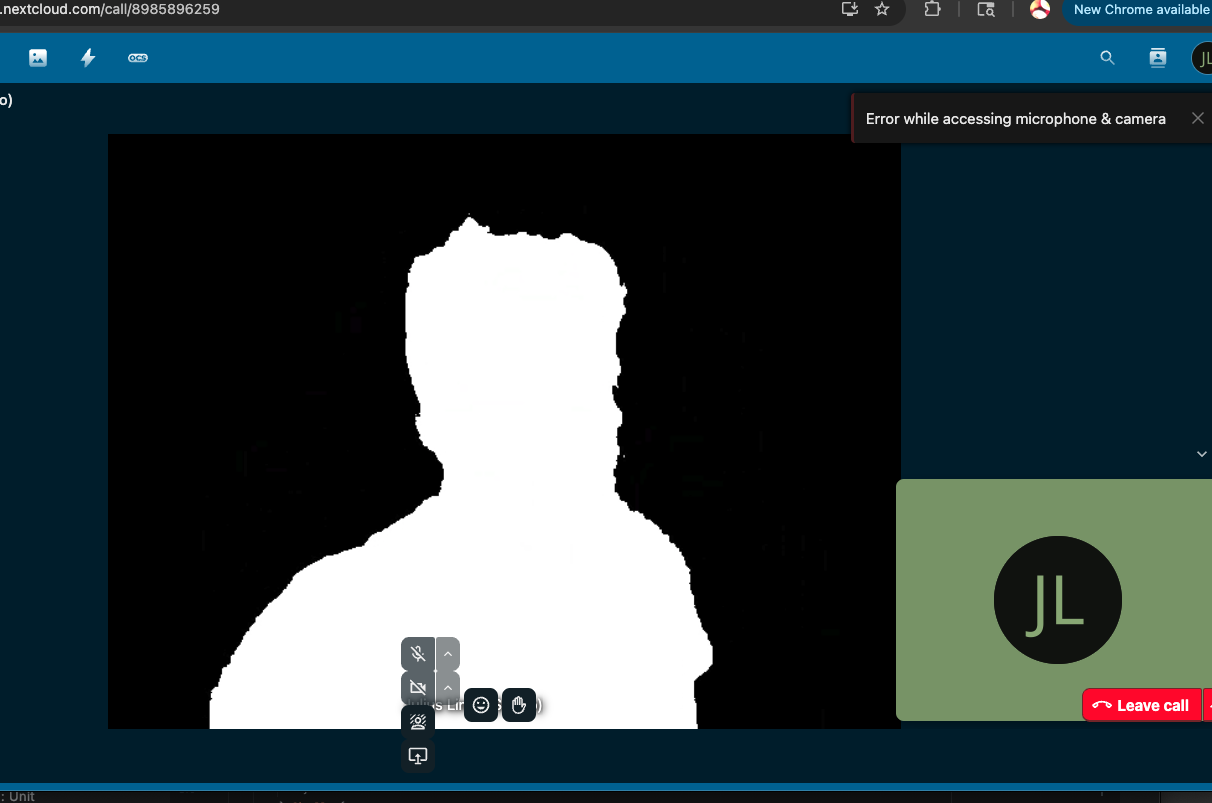Start screen sharing
Viewport: 1212px width, 803px height.
click(x=417, y=756)
